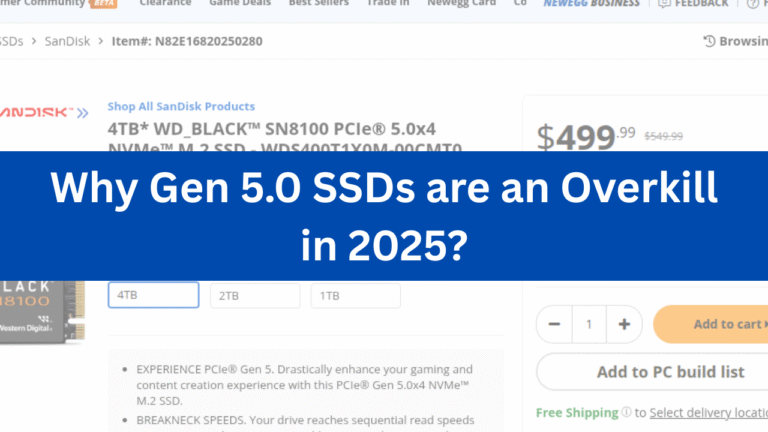Image resolution: width=768 pixels, height=432 pixels.
Task: Open Browsing History clock icon
Action: 709,41
